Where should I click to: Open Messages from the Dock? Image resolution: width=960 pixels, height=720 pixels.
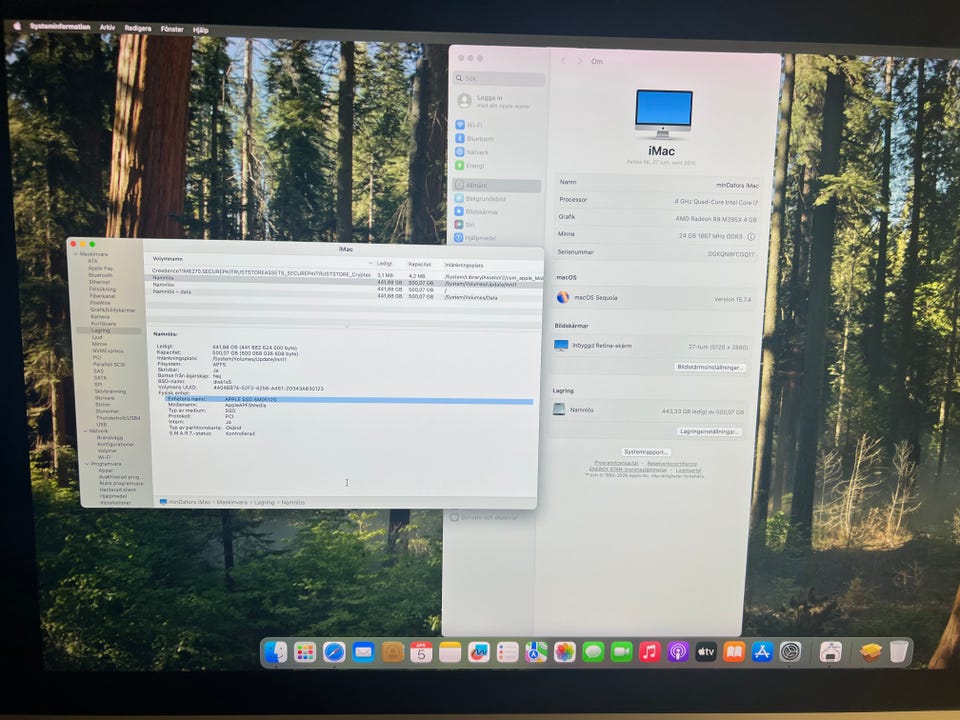[x=593, y=652]
